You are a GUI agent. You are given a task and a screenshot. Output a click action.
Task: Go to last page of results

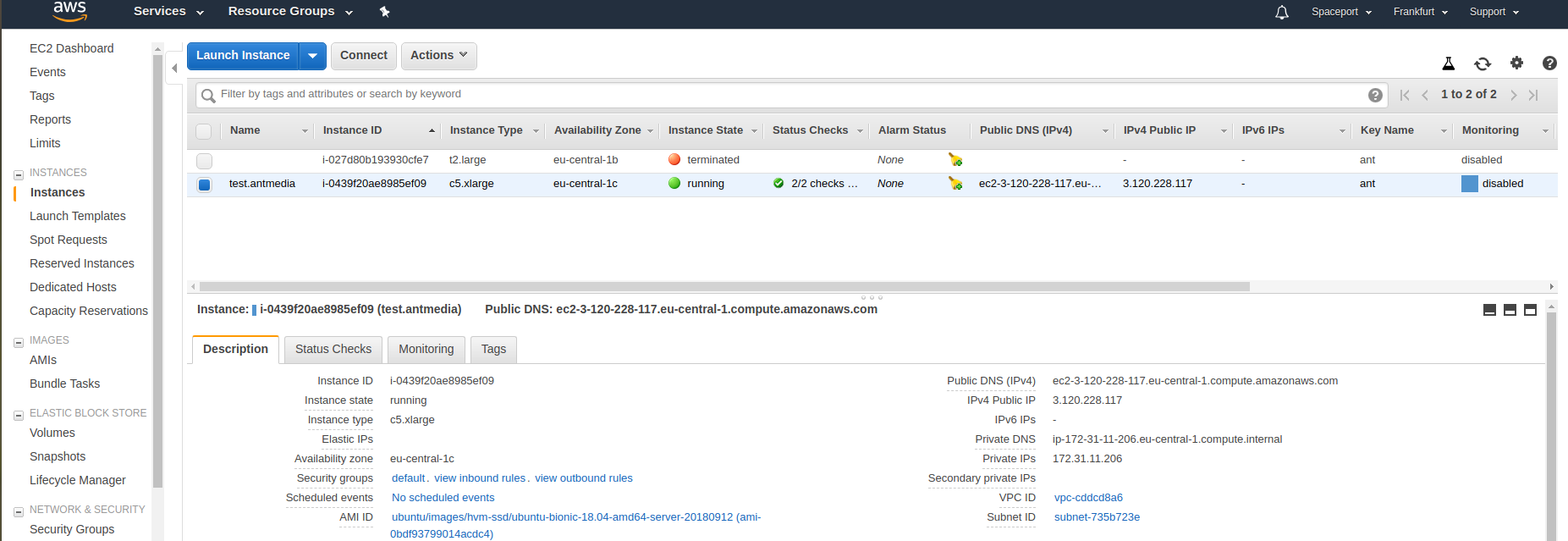click(1533, 95)
